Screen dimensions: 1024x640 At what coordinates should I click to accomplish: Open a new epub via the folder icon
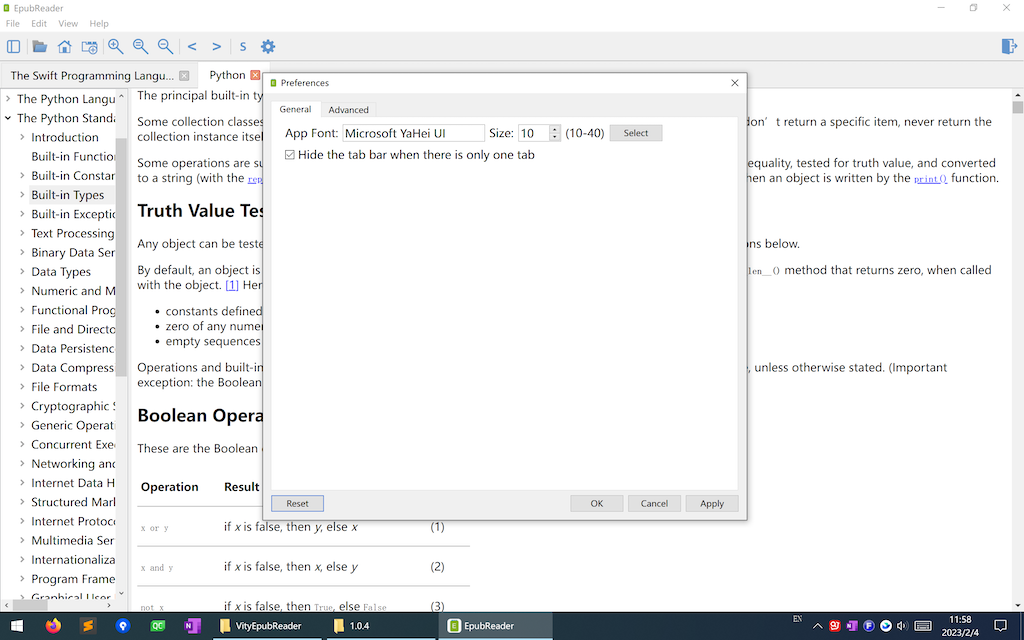(x=40, y=46)
